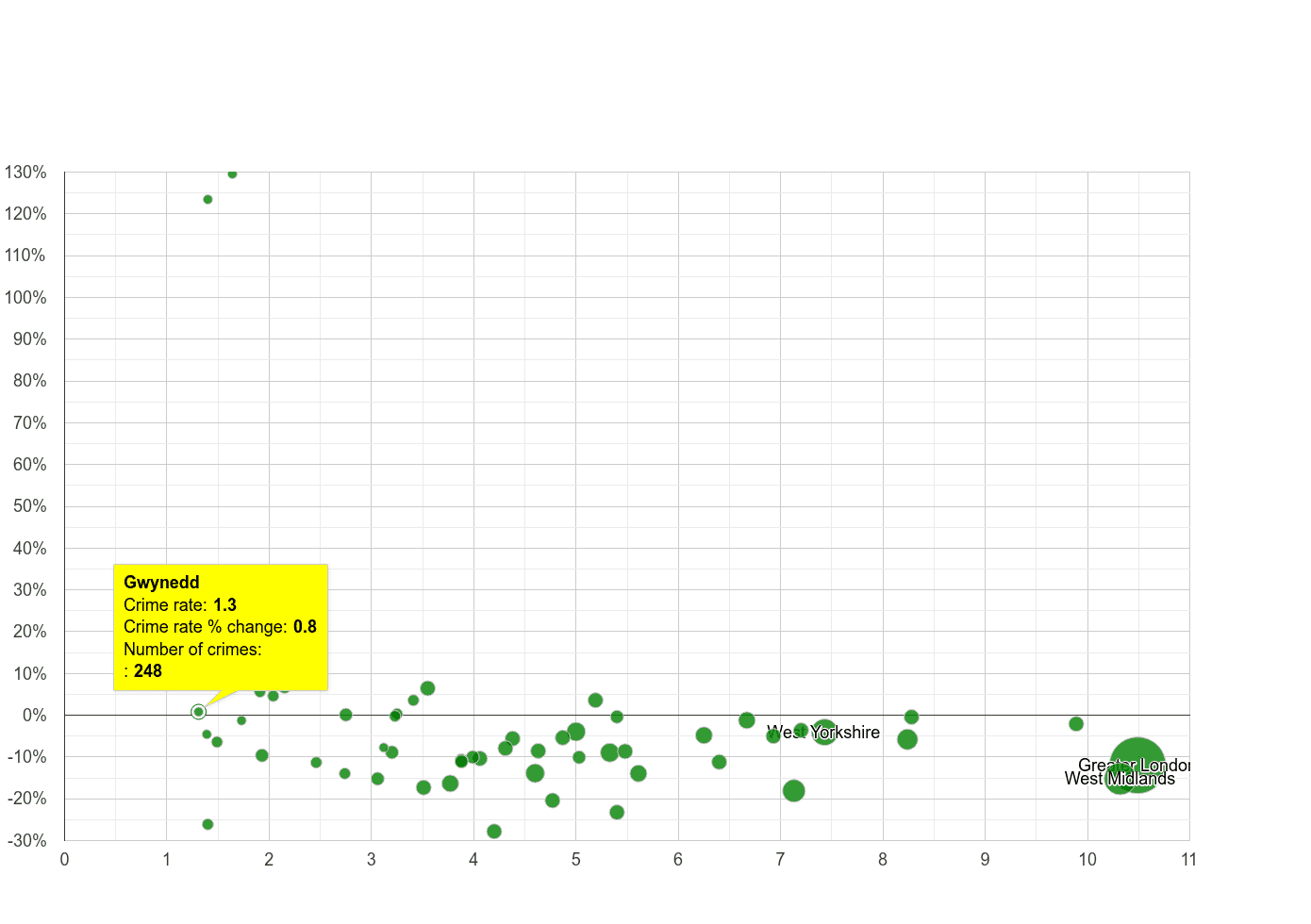
Task: Click 'Crime rate: 1.3' in the tooltip
Action: [180, 605]
